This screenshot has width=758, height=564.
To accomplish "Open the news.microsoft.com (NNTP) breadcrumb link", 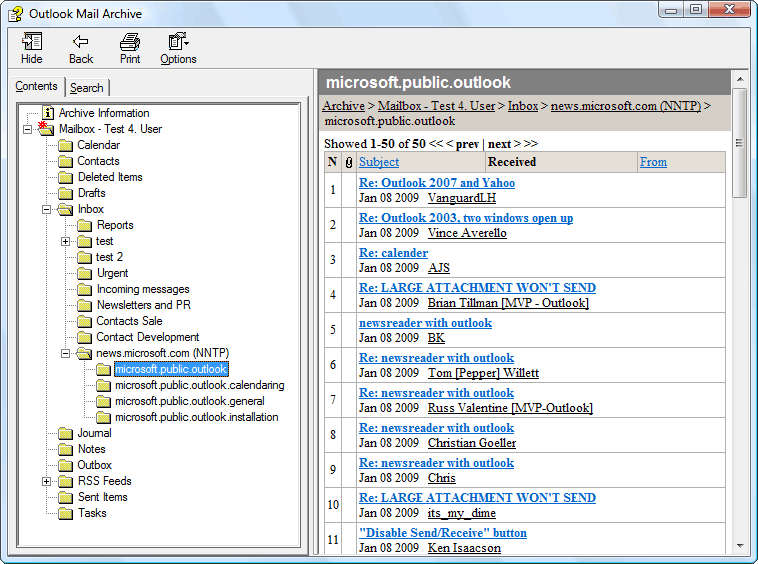I will [x=626, y=106].
